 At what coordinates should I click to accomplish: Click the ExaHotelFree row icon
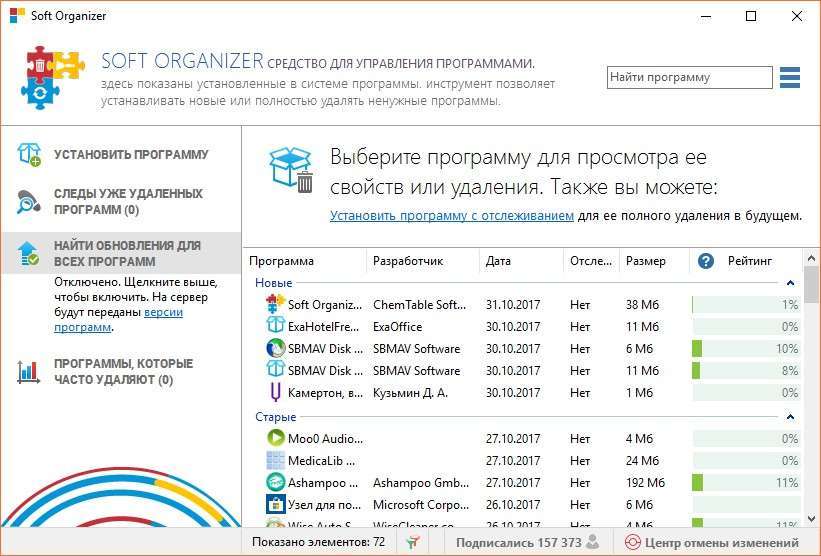[275, 326]
